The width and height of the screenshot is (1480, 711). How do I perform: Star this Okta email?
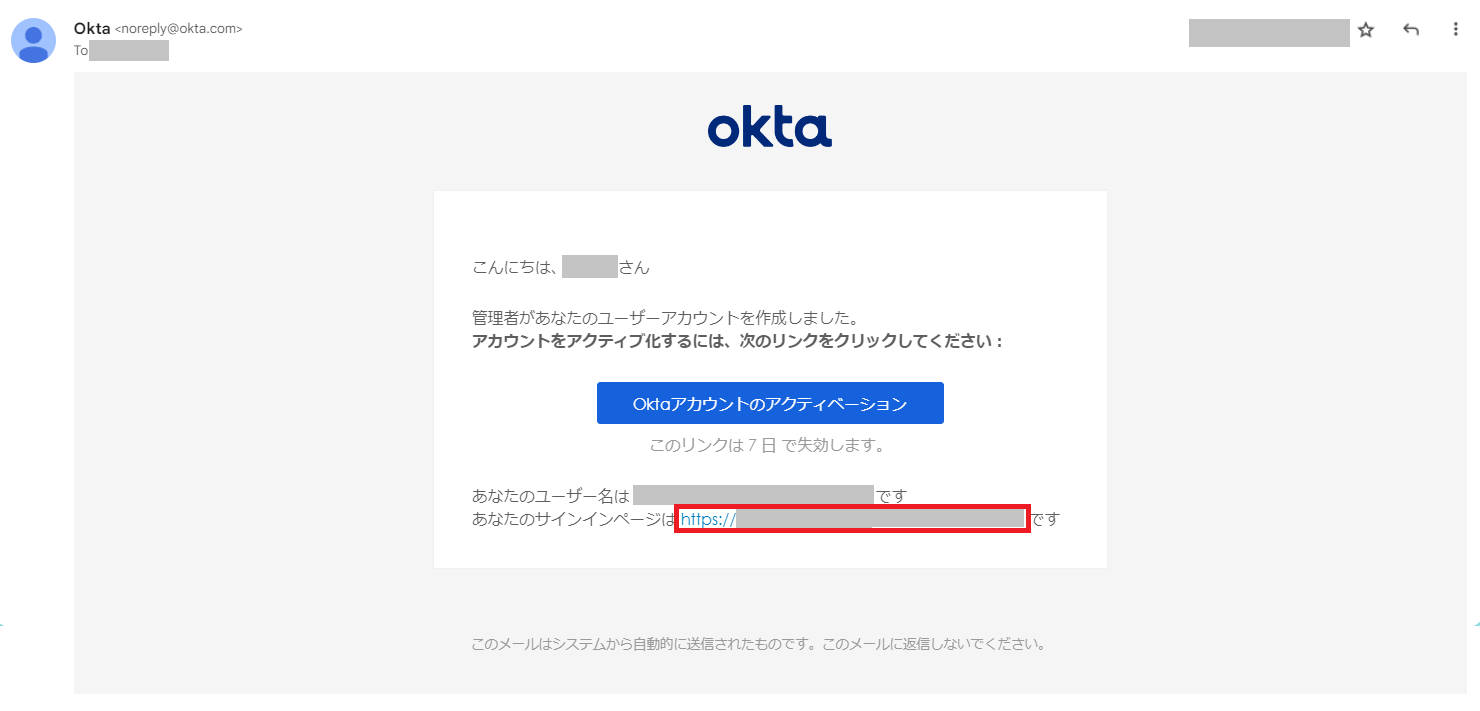1366,30
